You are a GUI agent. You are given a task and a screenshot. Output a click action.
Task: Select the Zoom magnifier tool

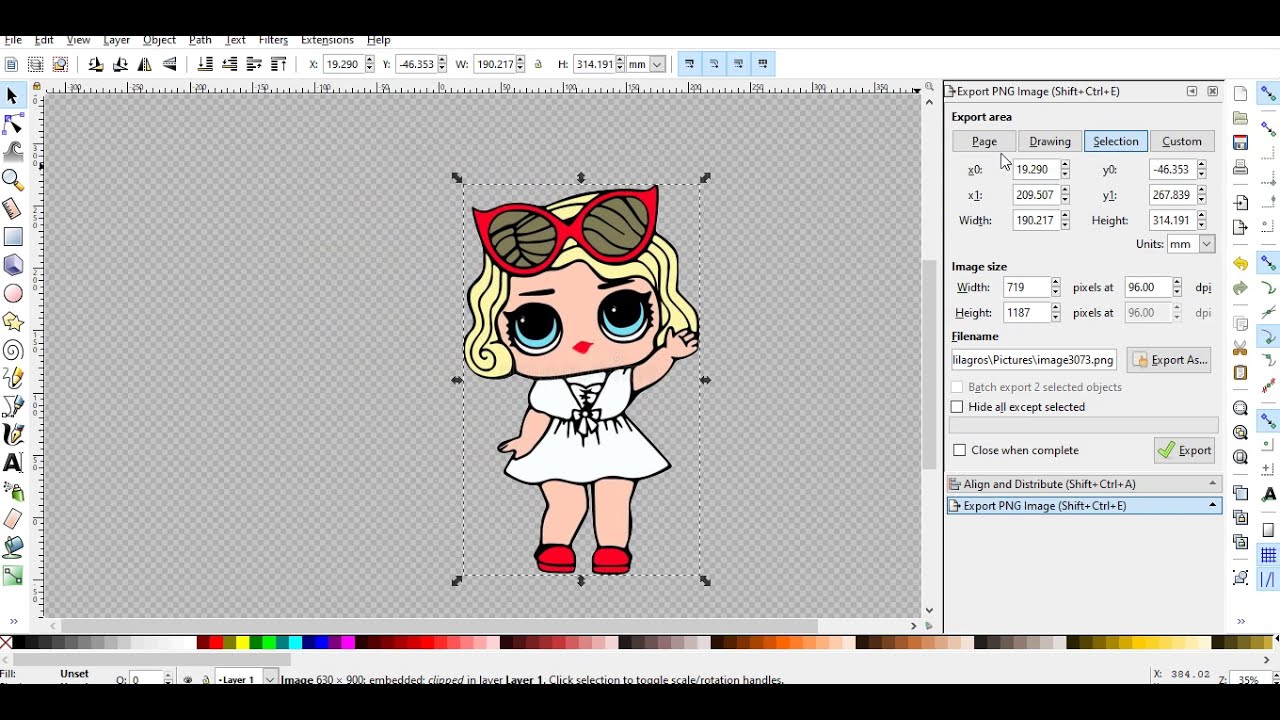(x=13, y=180)
